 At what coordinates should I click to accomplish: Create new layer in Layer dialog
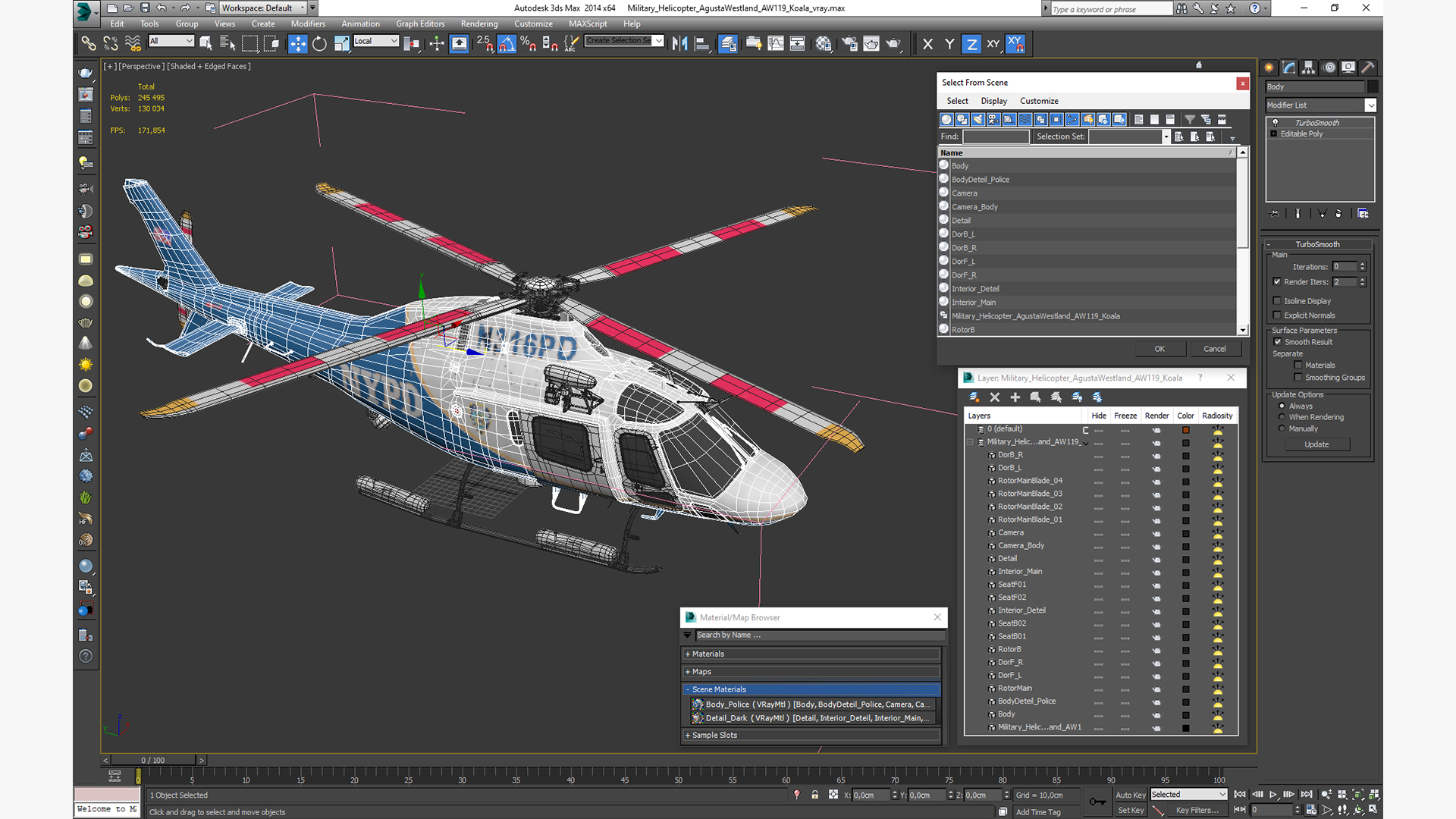pos(974,397)
